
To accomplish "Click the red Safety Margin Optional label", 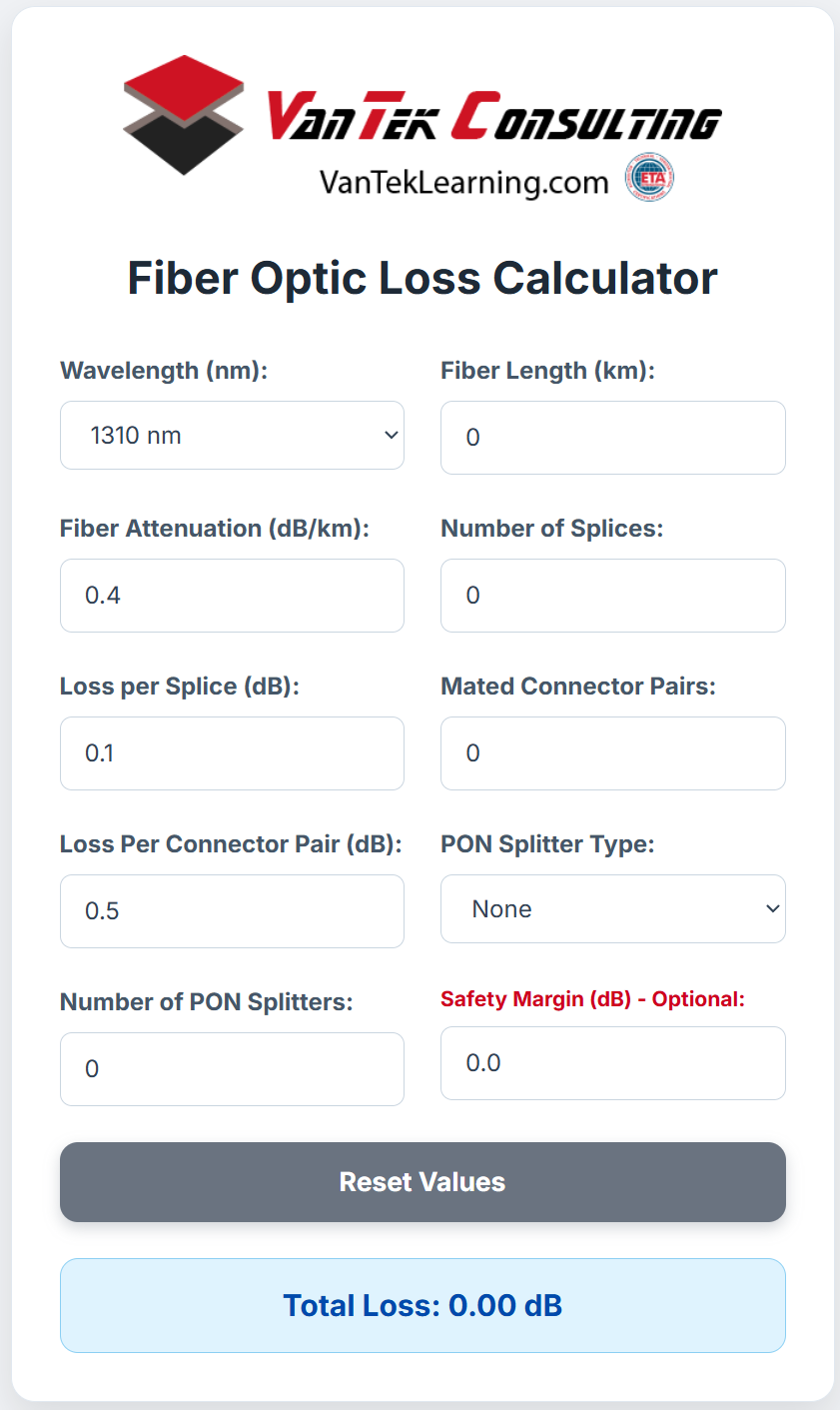I will click(592, 999).
